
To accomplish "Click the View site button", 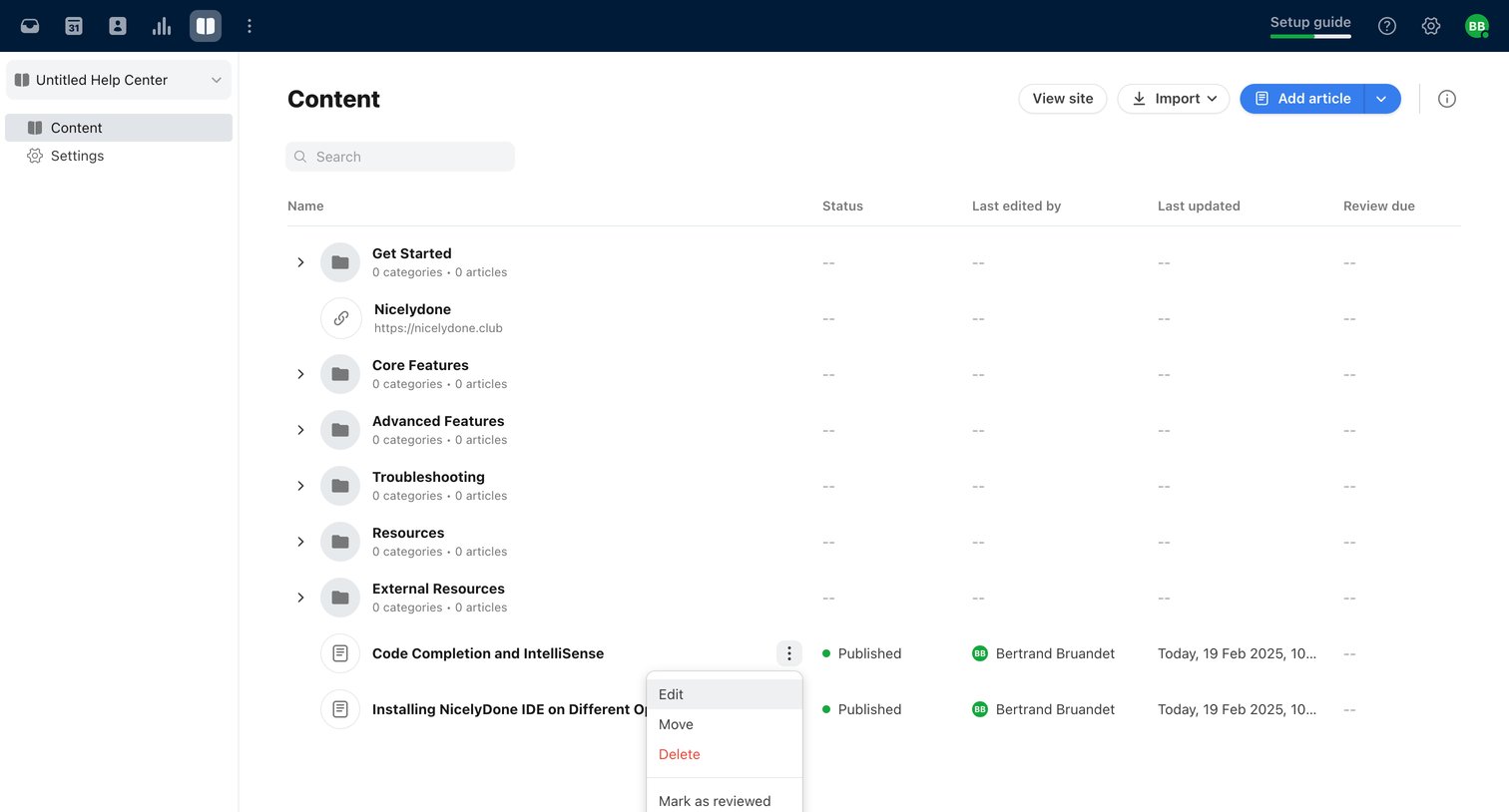I will tap(1063, 99).
